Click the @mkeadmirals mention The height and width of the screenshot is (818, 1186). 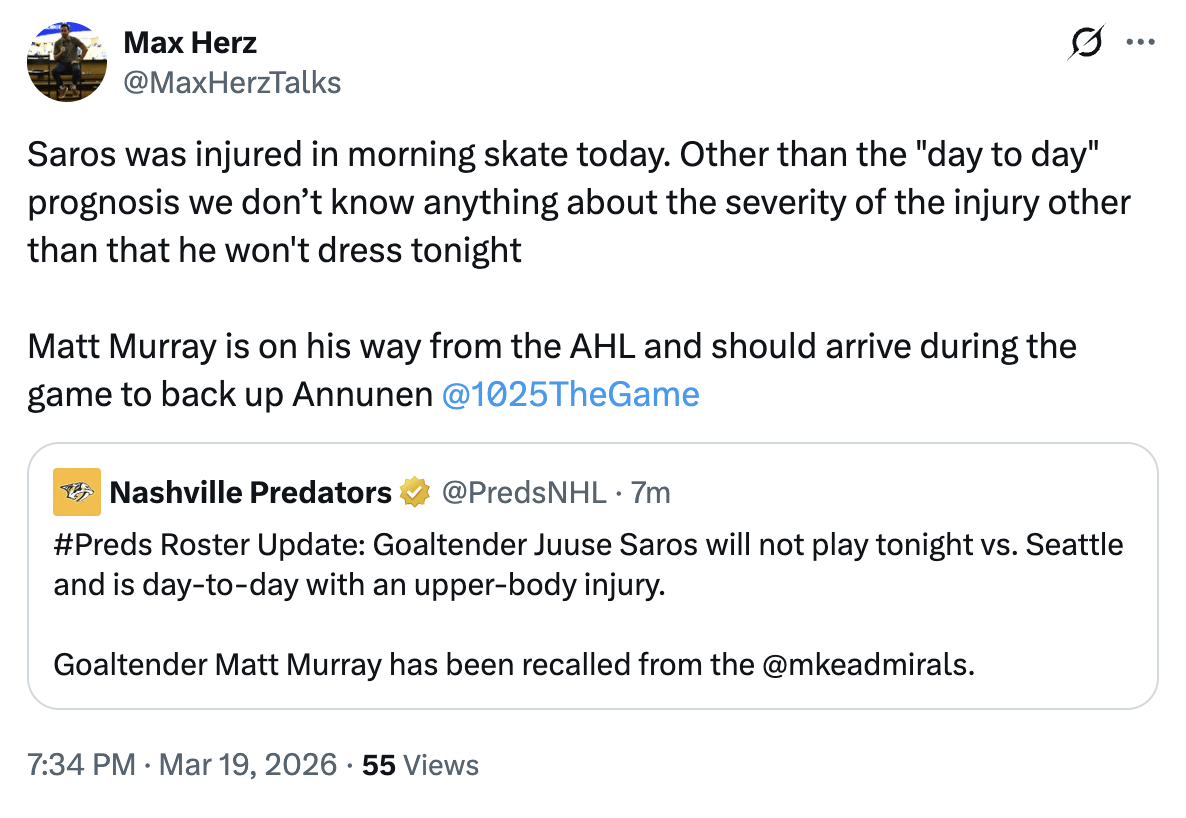(x=867, y=665)
